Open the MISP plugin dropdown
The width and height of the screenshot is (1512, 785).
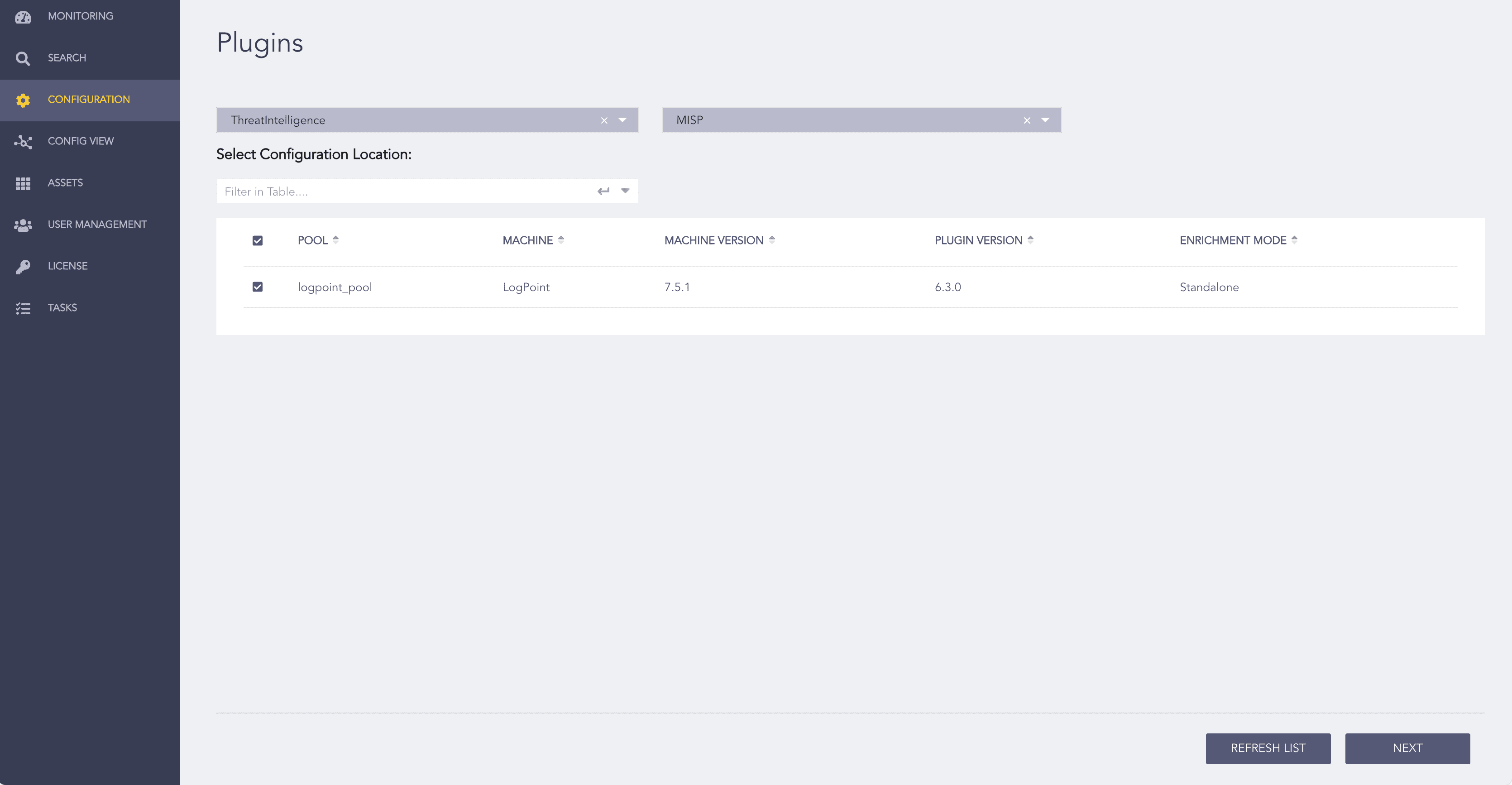(x=1045, y=120)
